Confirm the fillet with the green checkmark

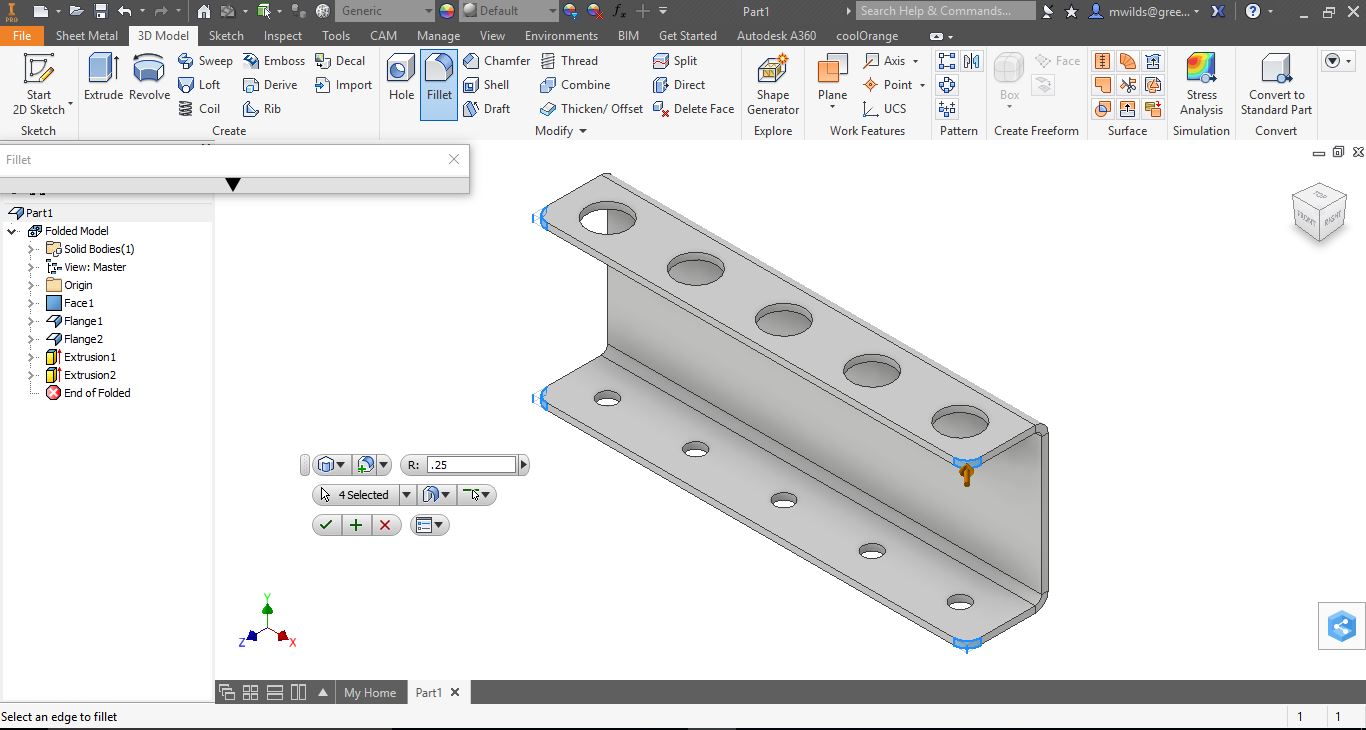click(326, 525)
